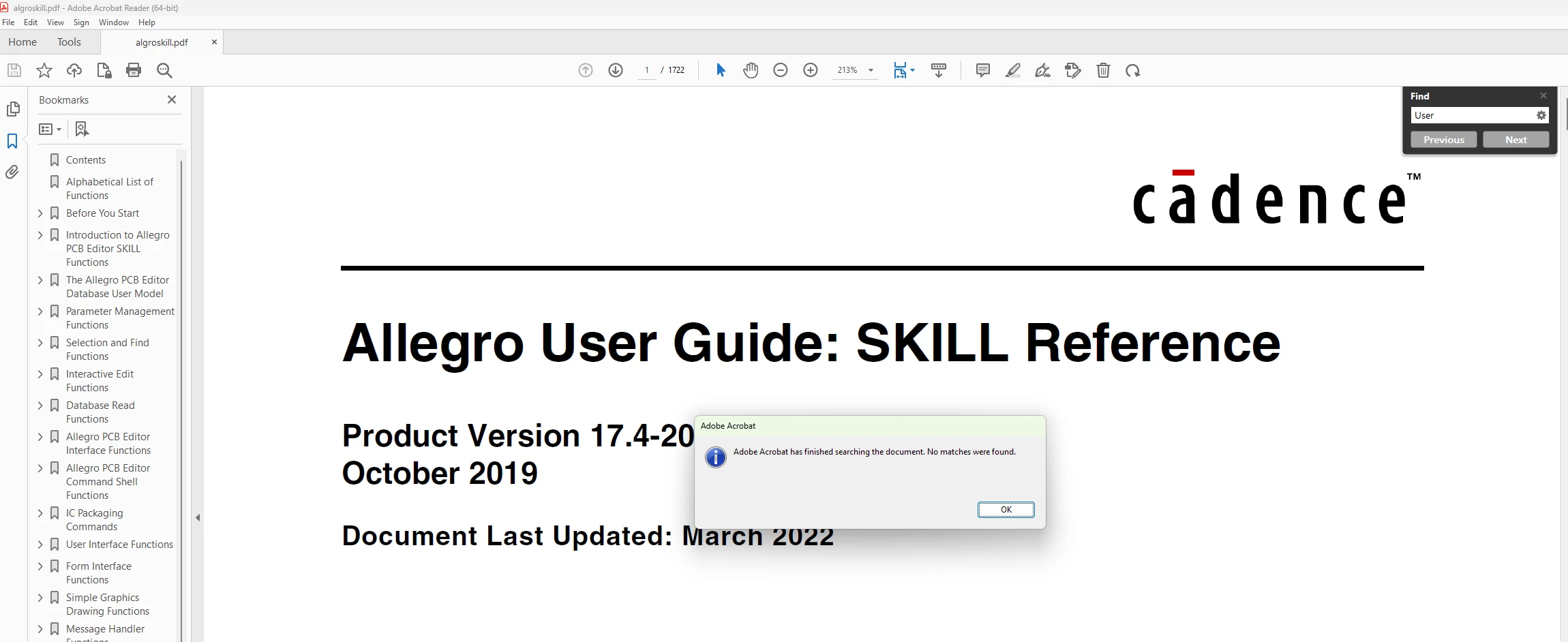Open the zoom level 213% dropdown

871,70
